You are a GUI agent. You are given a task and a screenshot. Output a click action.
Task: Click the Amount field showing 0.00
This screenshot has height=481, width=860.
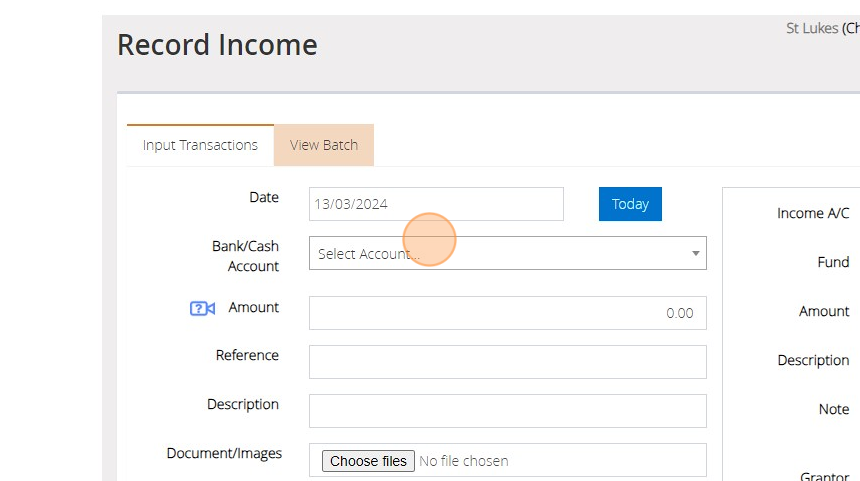click(507, 313)
